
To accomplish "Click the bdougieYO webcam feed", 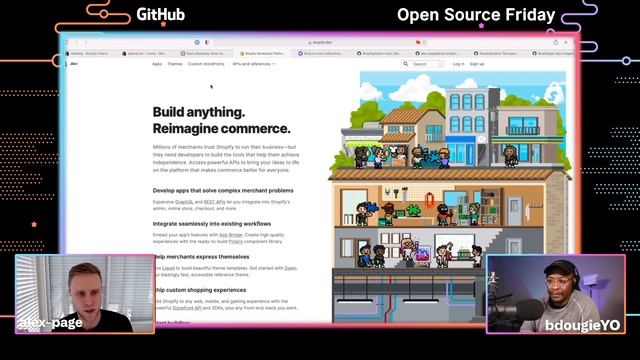I will (x=556, y=294).
